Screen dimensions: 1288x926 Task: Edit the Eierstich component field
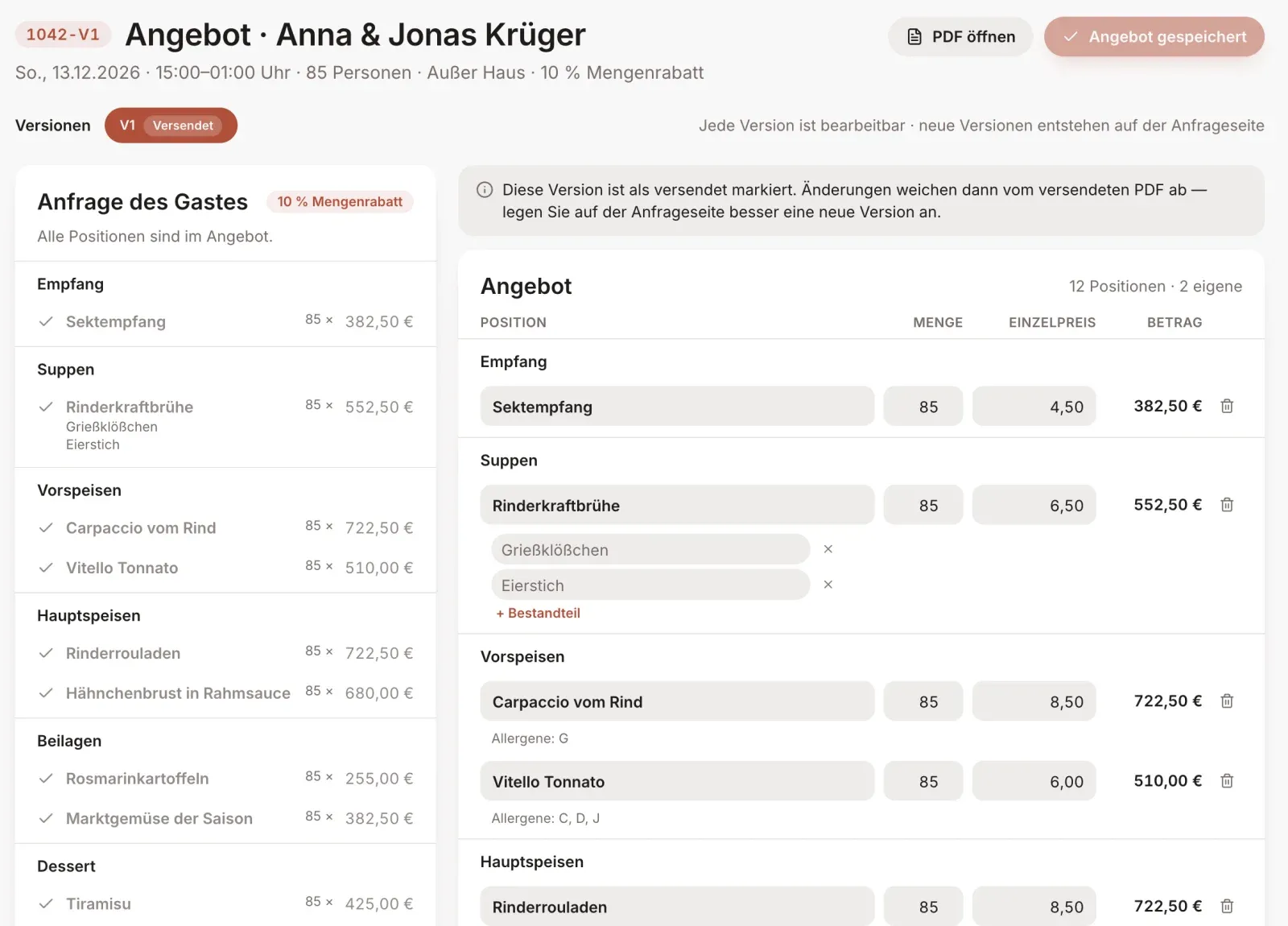(x=650, y=585)
